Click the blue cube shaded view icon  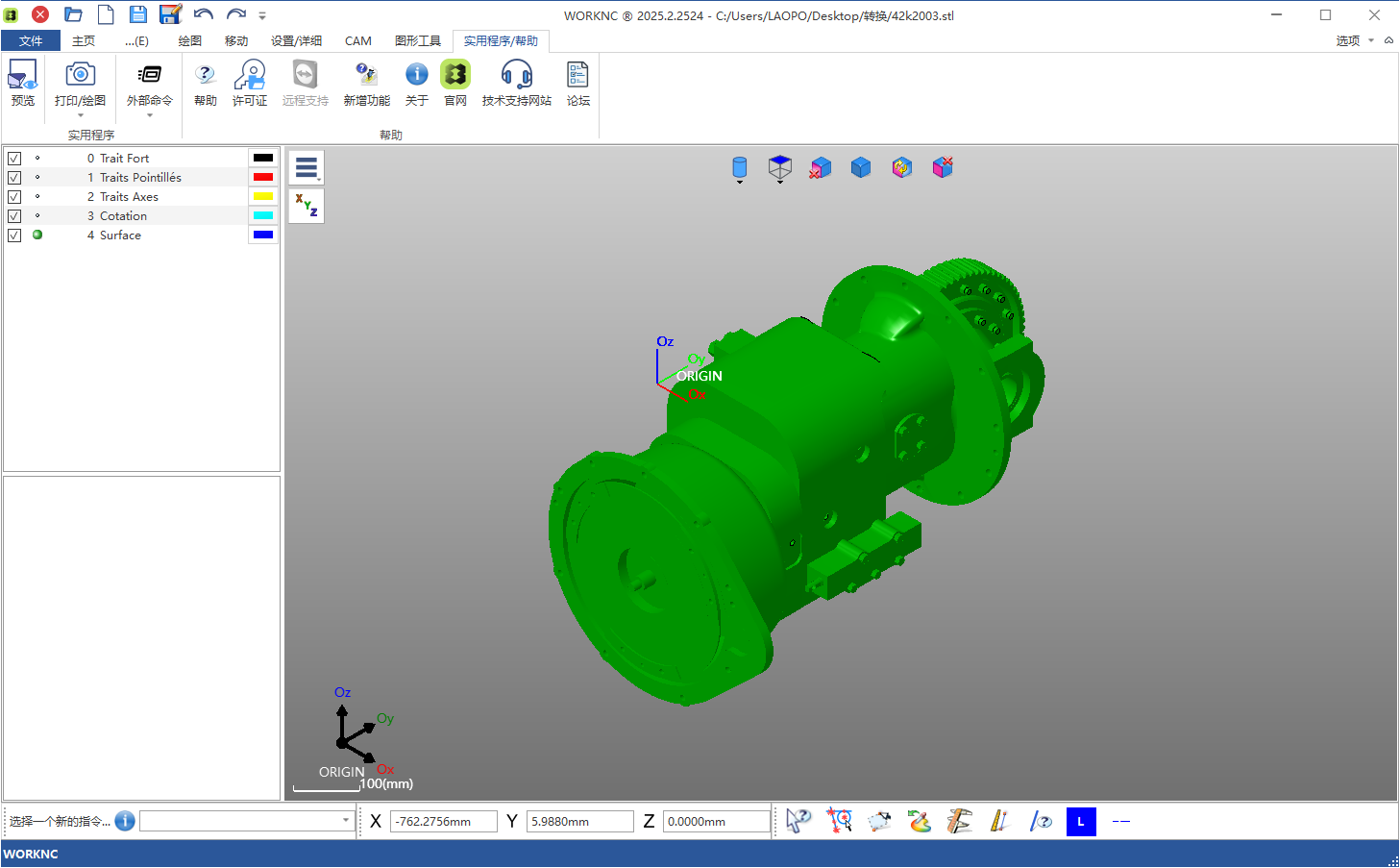point(861,168)
